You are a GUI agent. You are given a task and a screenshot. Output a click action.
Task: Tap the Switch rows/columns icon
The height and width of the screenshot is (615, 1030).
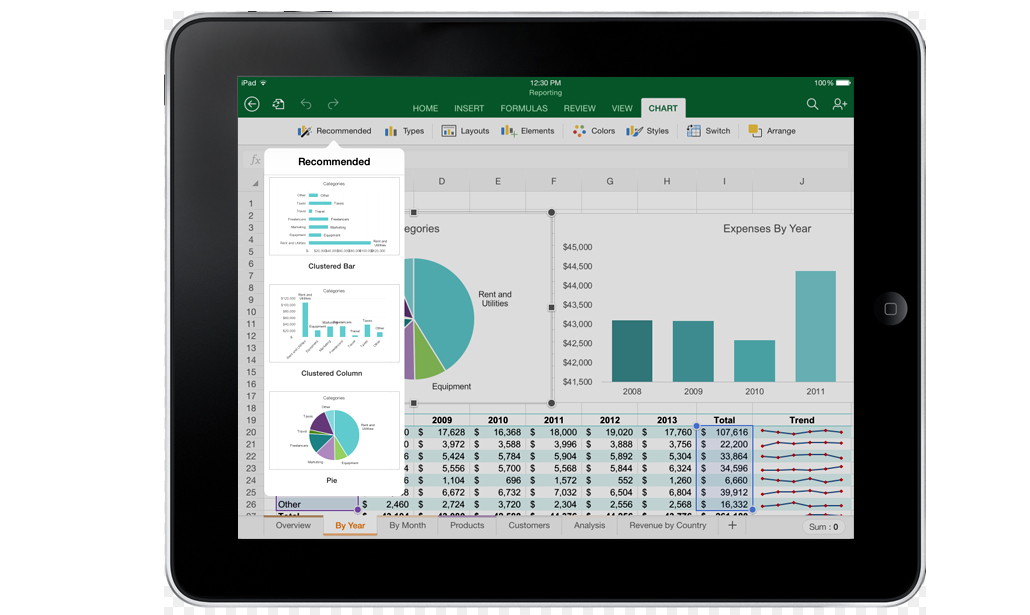(x=694, y=131)
